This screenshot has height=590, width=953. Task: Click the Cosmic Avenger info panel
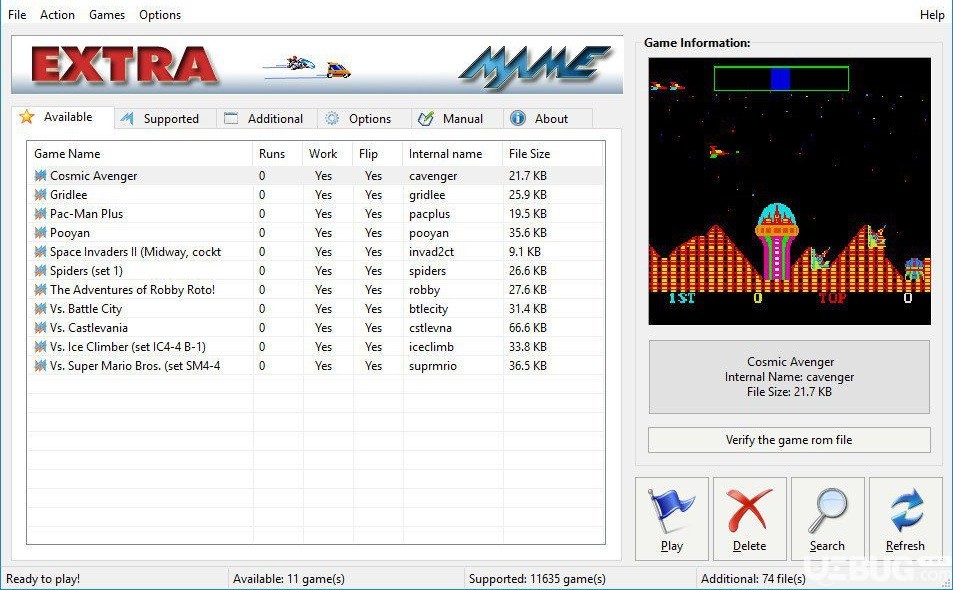789,377
